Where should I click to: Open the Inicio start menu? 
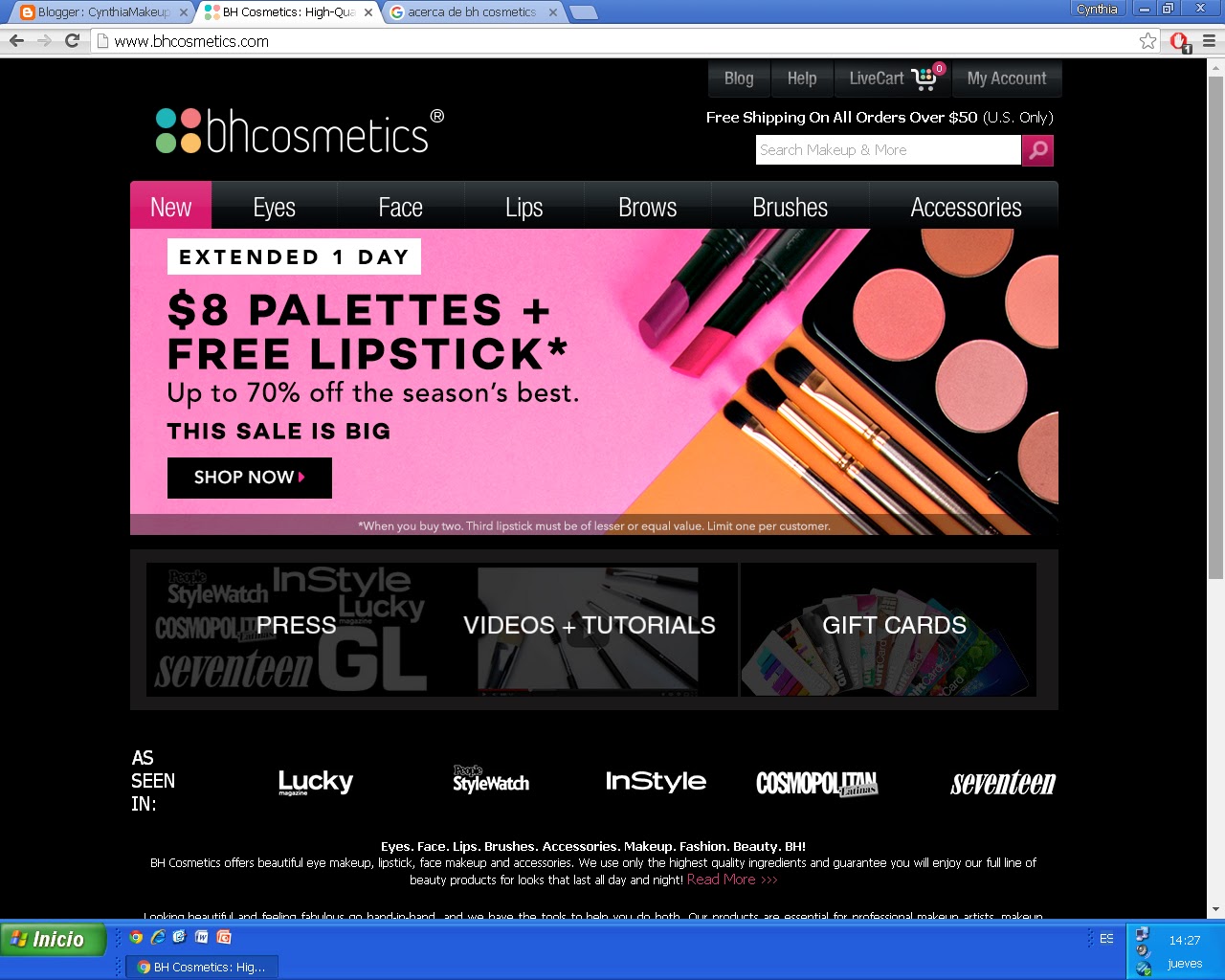52,939
